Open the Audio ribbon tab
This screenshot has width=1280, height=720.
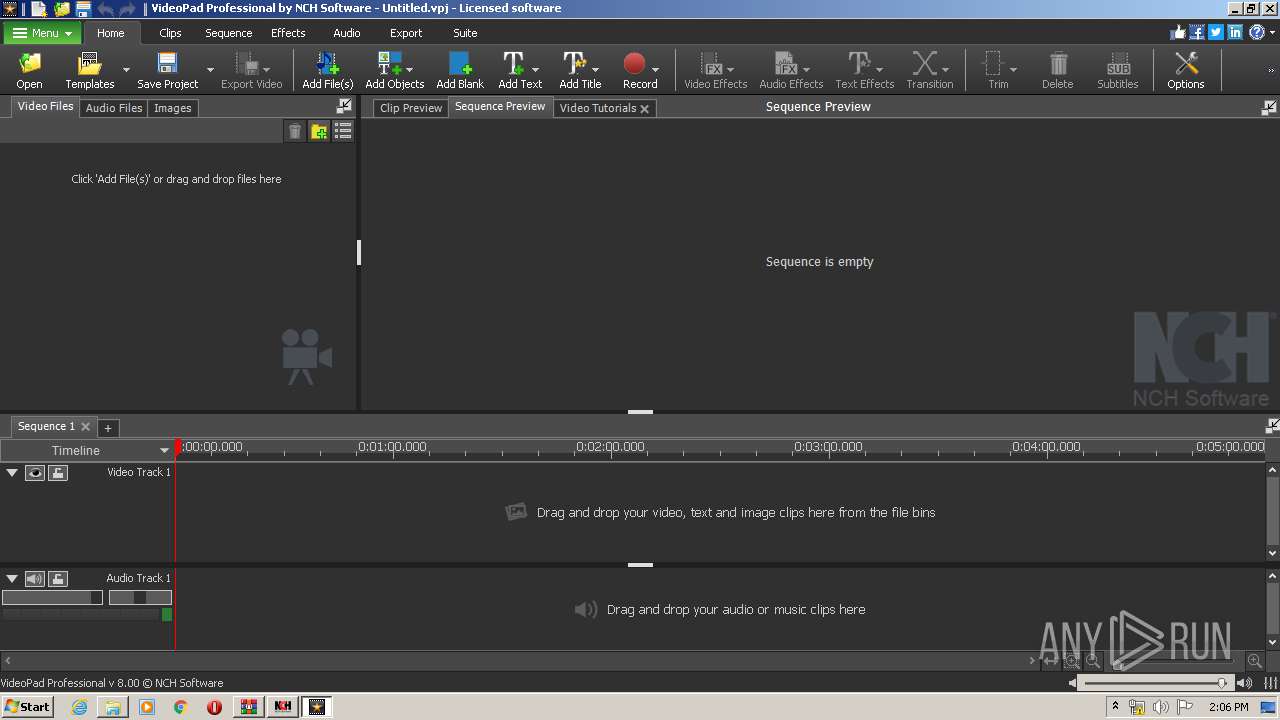347,33
